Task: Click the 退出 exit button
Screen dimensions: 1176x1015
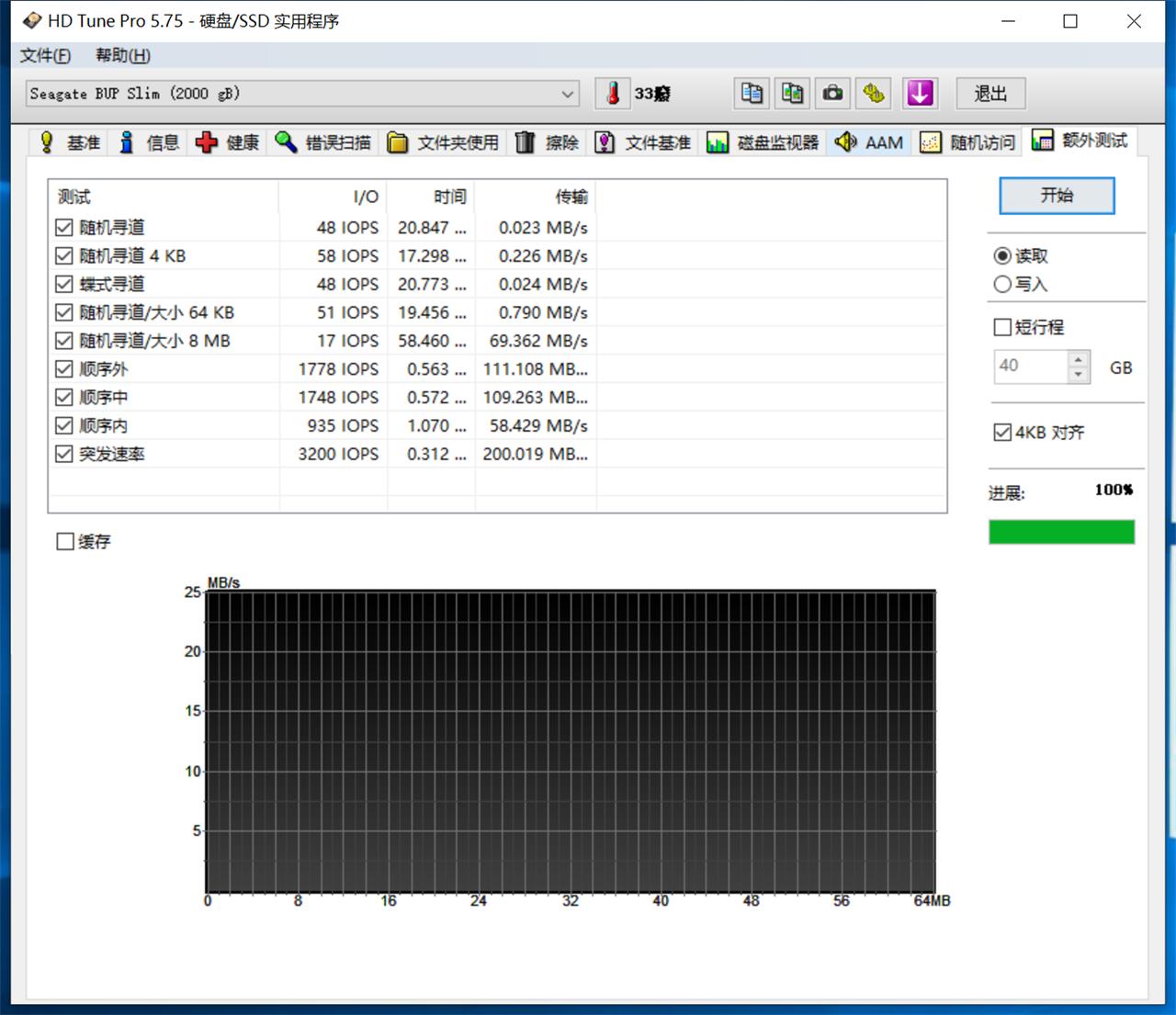Action: pos(990,94)
